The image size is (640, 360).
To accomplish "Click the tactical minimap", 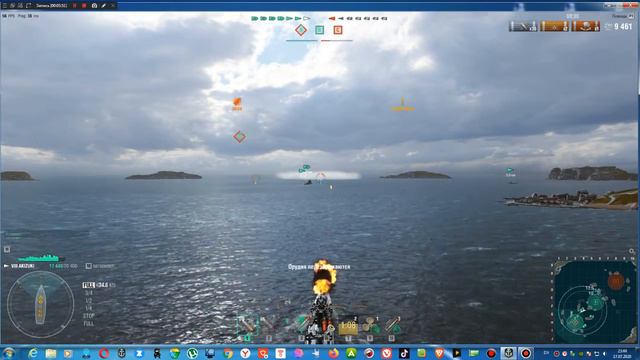I will (595, 301).
